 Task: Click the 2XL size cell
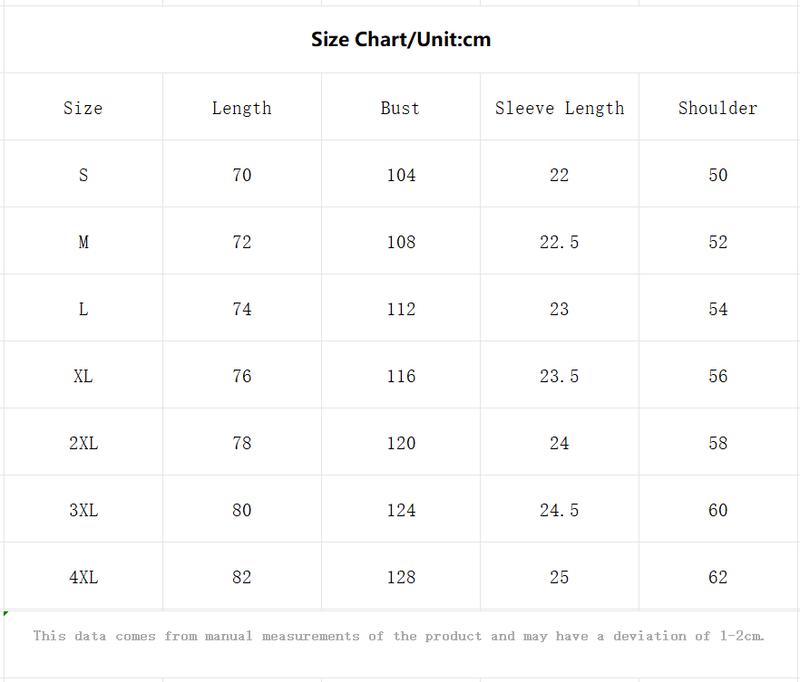(x=83, y=442)
